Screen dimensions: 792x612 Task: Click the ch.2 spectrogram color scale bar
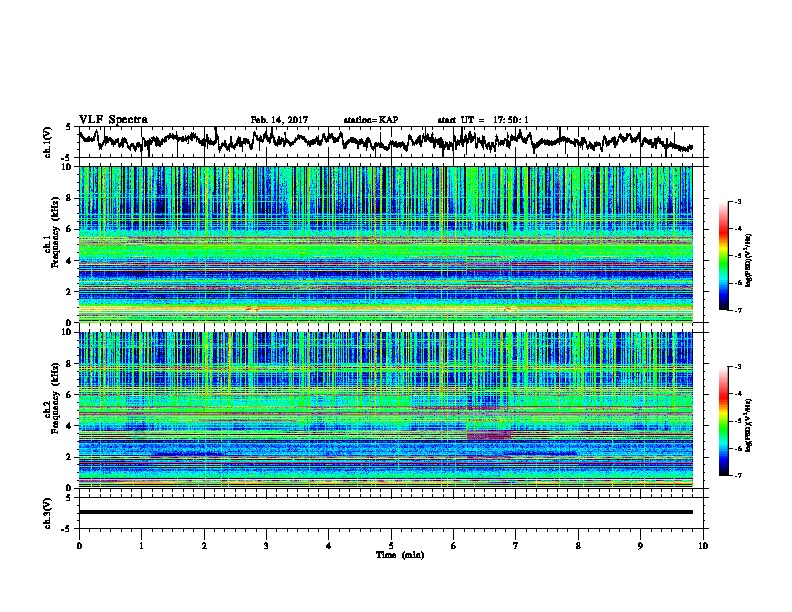click(x=723, y=421)
